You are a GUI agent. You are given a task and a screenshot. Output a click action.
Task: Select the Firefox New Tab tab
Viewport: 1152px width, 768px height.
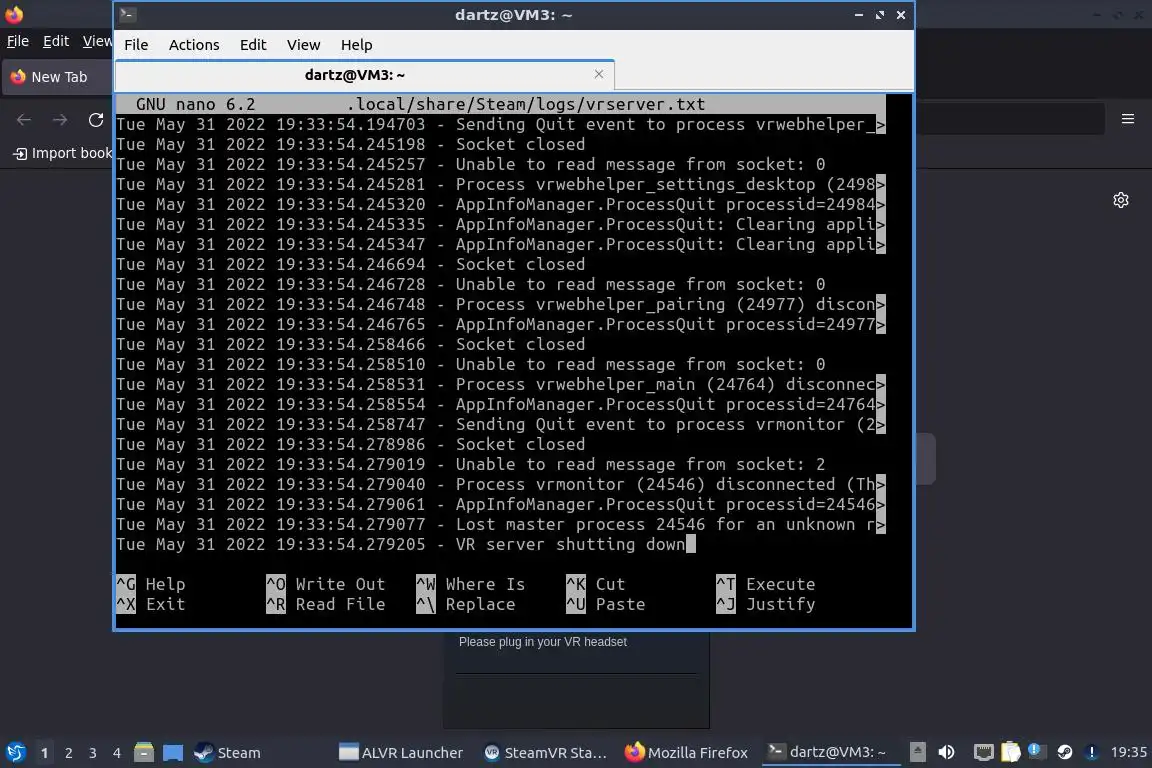57,77
